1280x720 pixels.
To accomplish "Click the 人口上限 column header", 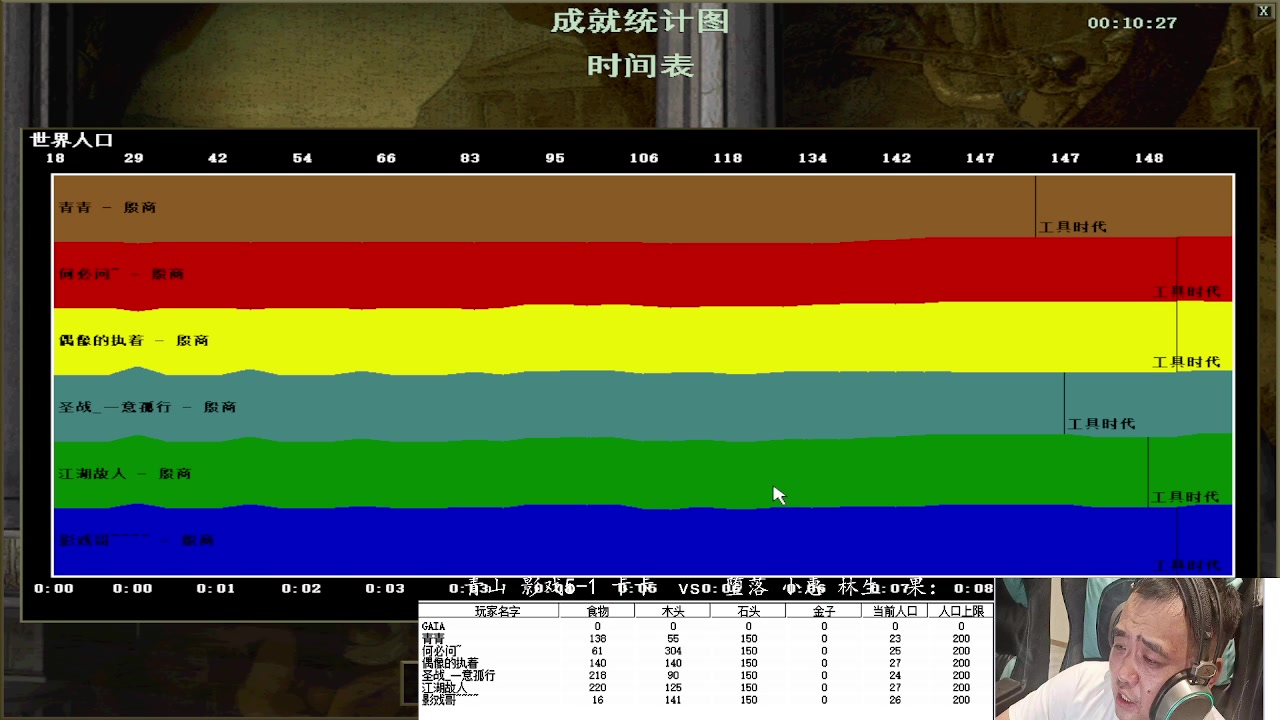I will click(960, 611).
